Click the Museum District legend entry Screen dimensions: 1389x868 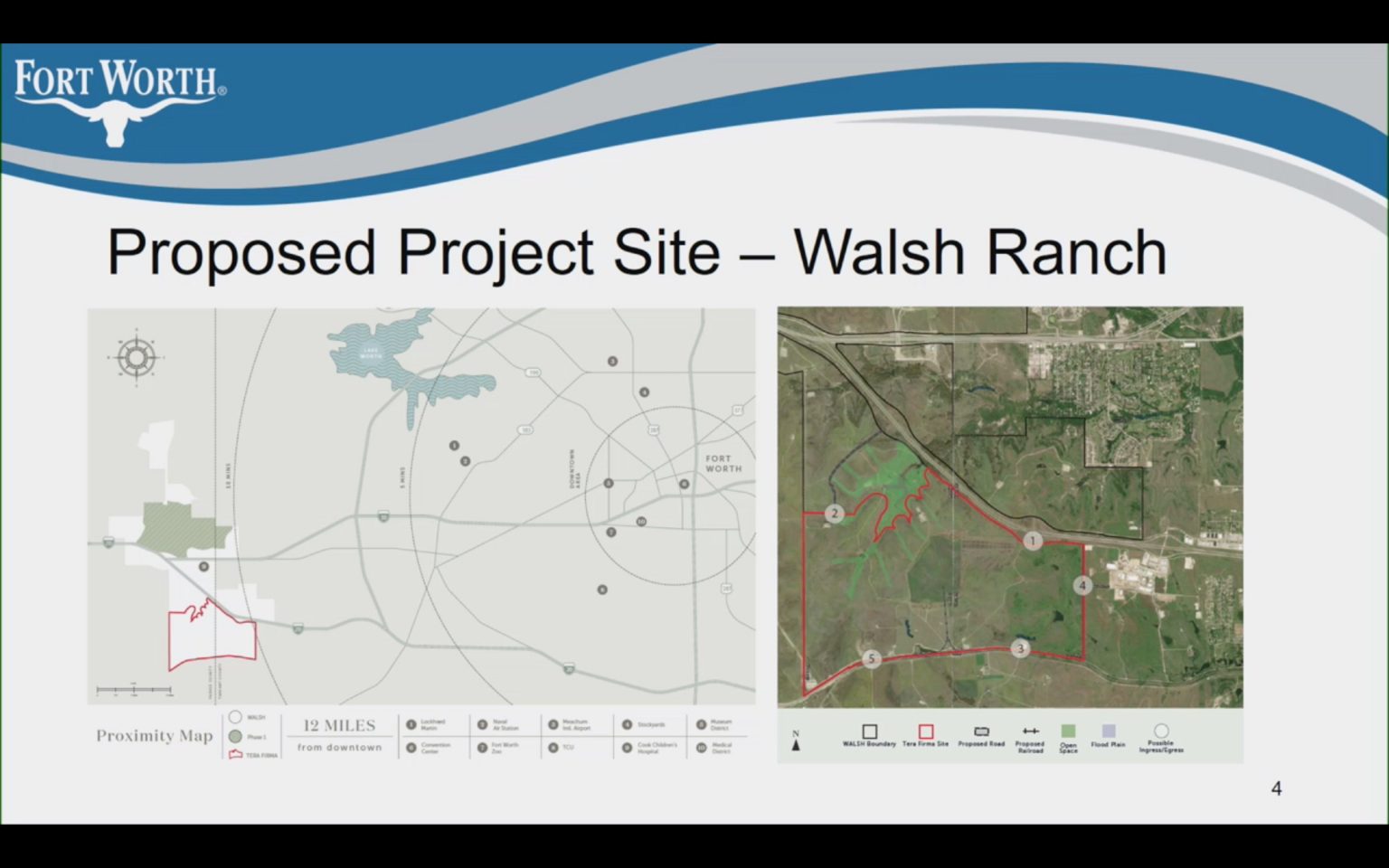714,724
